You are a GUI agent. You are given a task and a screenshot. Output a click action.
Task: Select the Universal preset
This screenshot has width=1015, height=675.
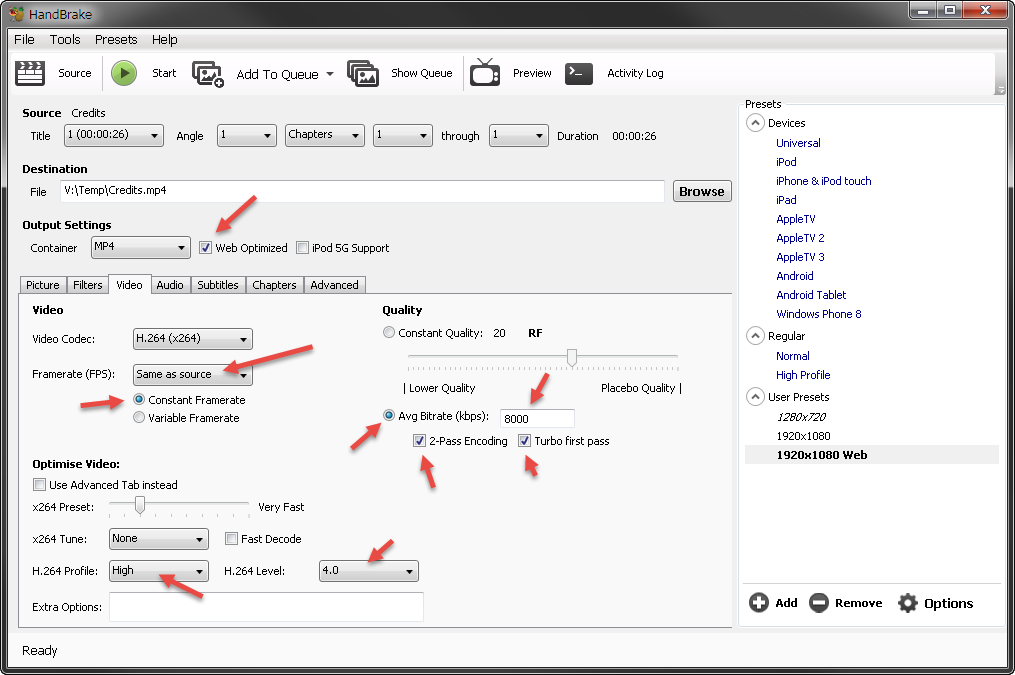click(x=798, y=143)
